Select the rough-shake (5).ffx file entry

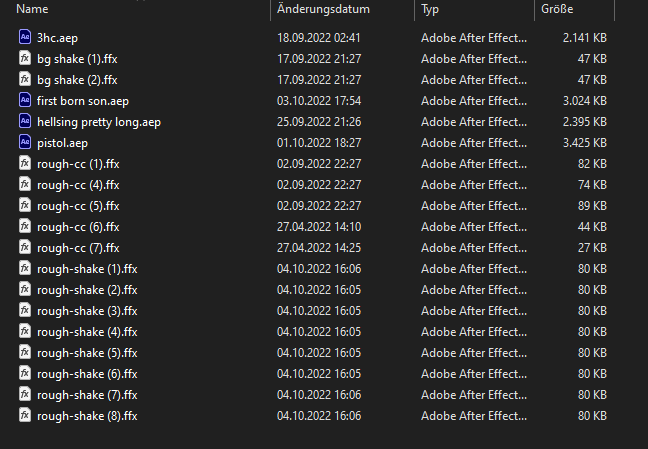87,352
